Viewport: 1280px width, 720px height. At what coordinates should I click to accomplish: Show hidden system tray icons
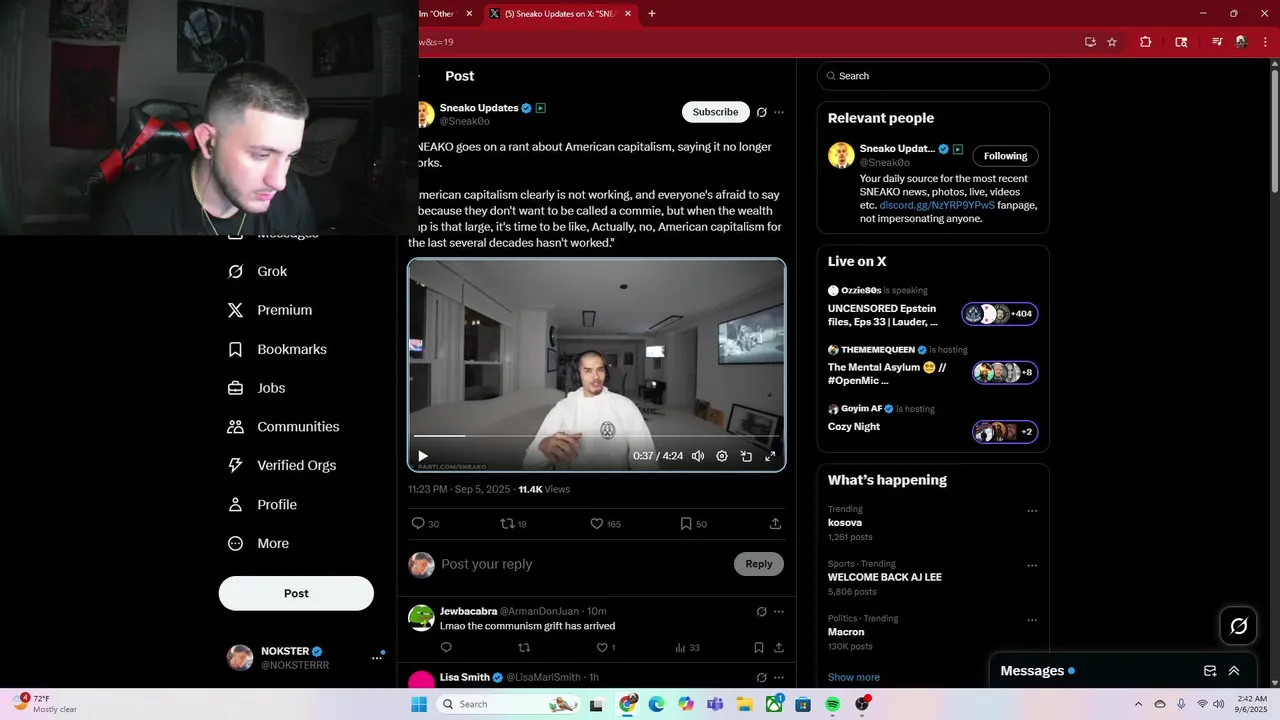[x=1138, y=704]
